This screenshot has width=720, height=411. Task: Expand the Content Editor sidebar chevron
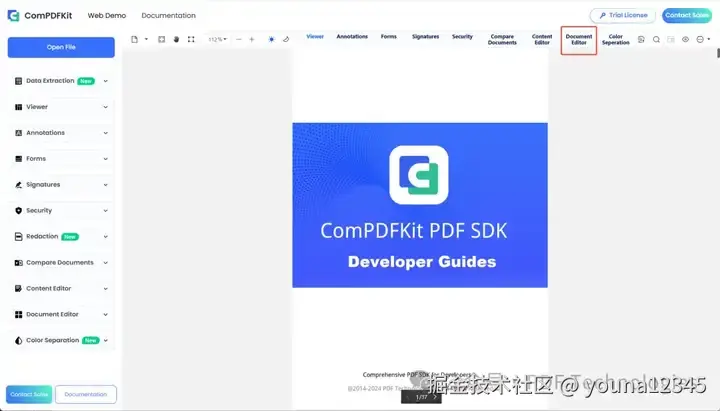click(106, 289)
